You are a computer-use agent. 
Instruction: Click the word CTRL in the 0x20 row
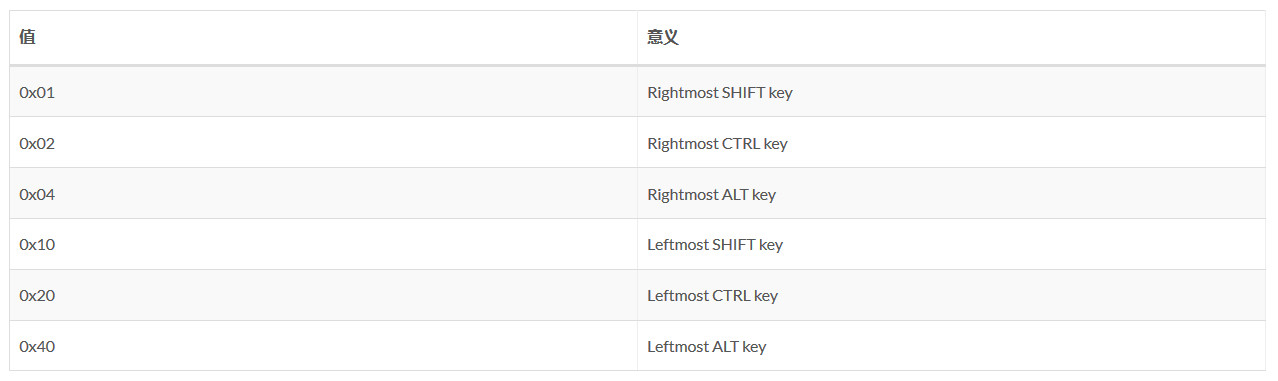(x=731, y=295)
